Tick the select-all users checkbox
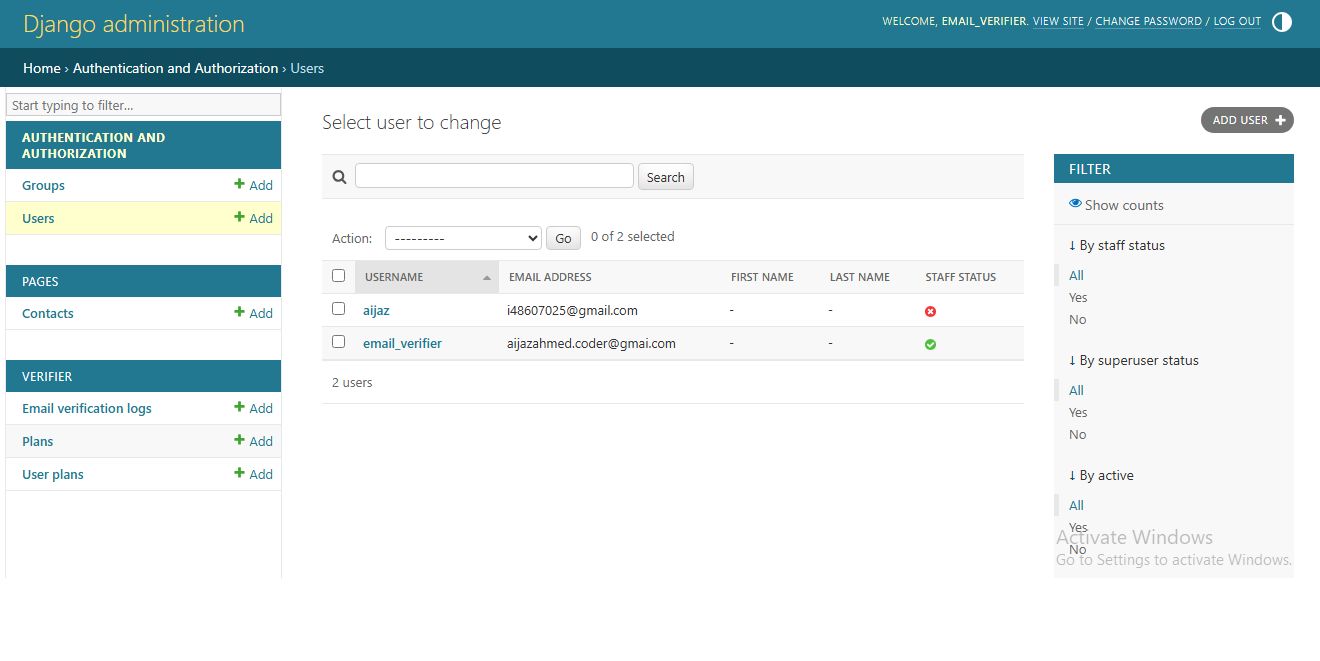The image size is (1320, 661). (338, 276)
